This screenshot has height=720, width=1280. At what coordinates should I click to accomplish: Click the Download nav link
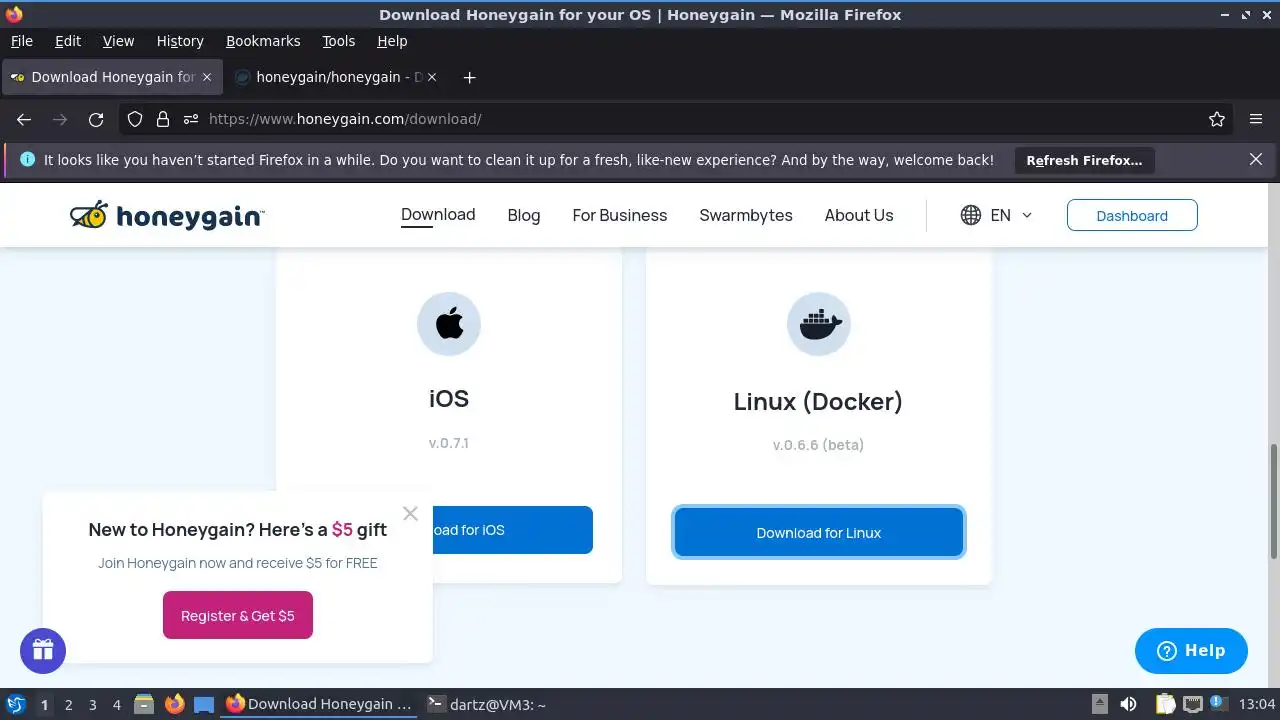coord(438,214)
